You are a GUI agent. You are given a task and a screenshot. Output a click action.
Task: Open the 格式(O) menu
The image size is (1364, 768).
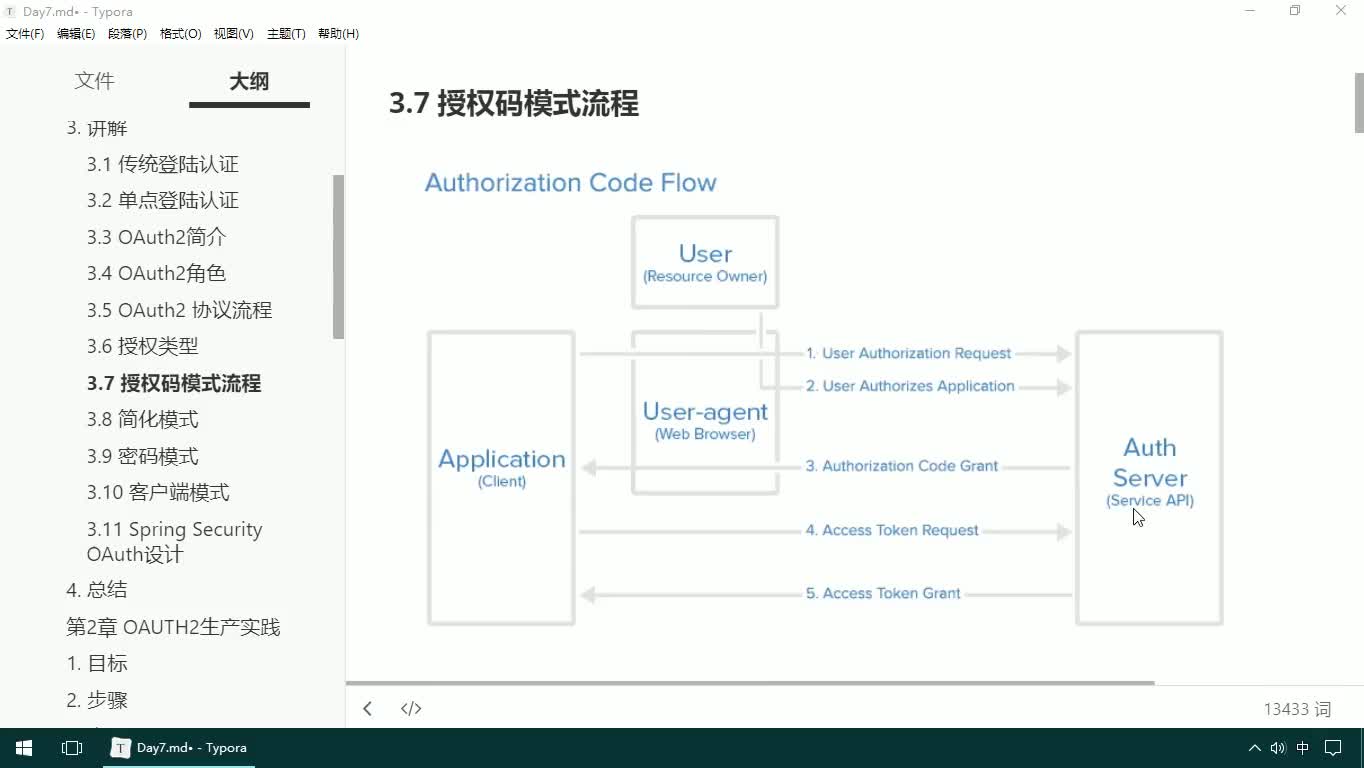tap(181, 34)
